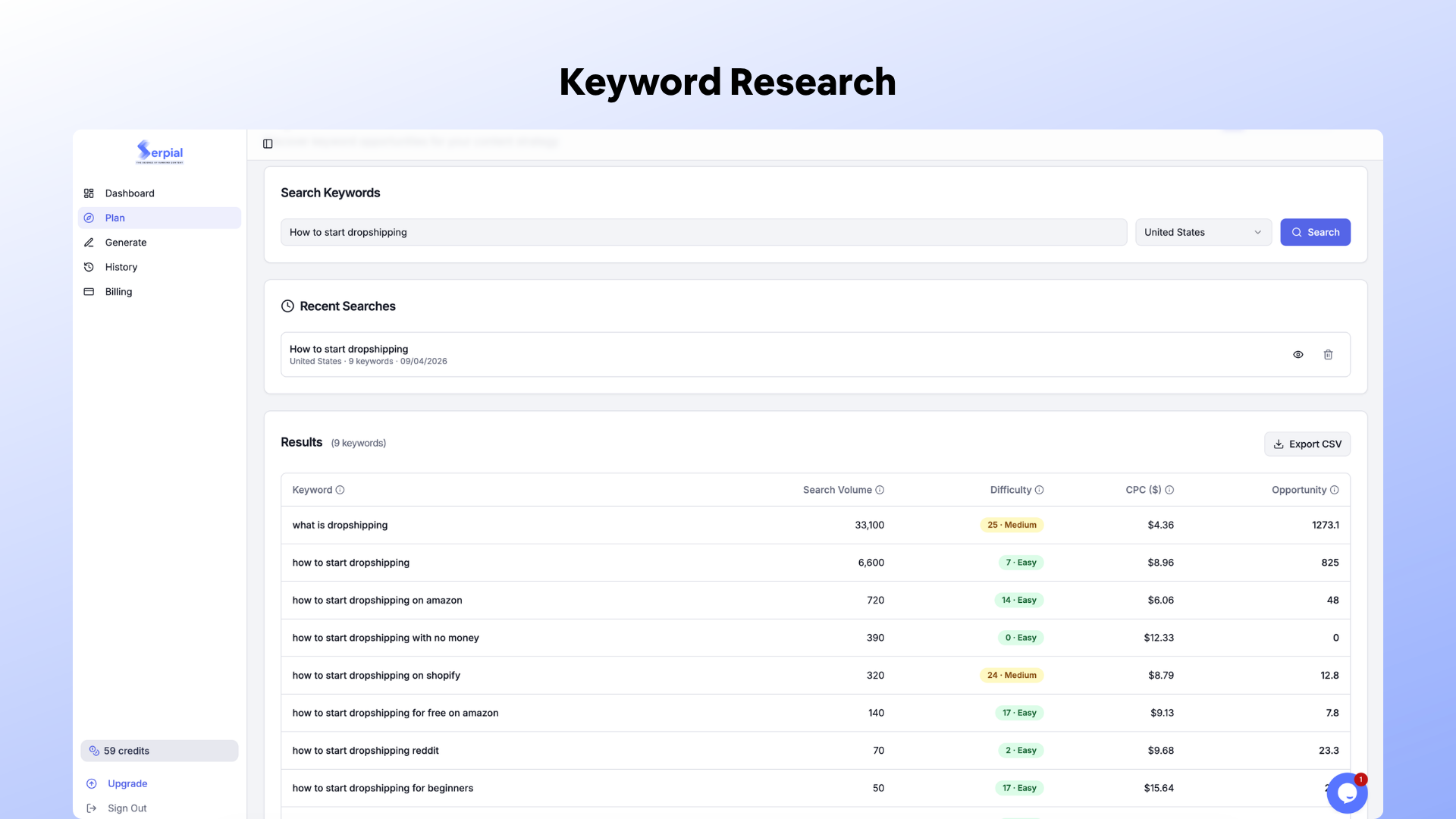Click the Upgrade link
This screenshot has height=819, width=1456.
[127, 783]
